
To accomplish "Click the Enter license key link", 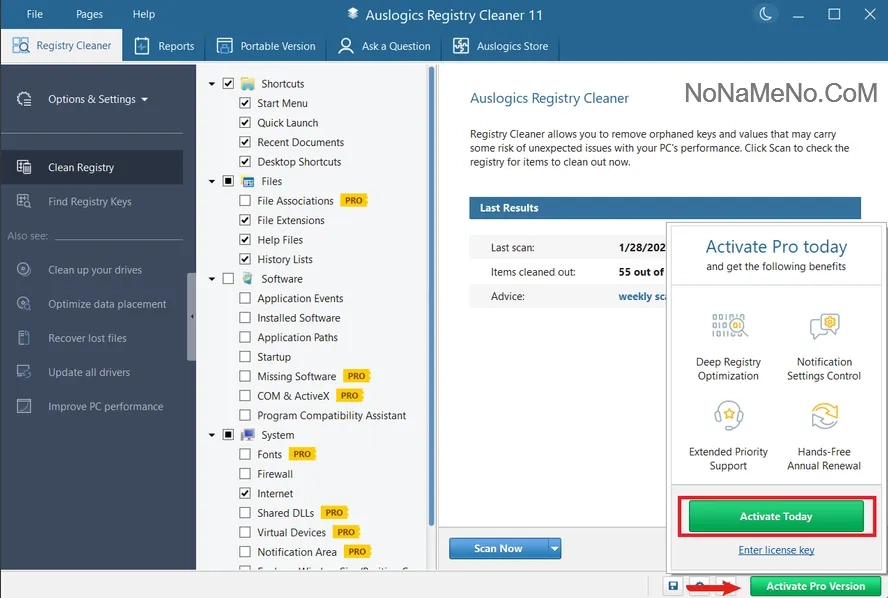I will click(776, 550).
